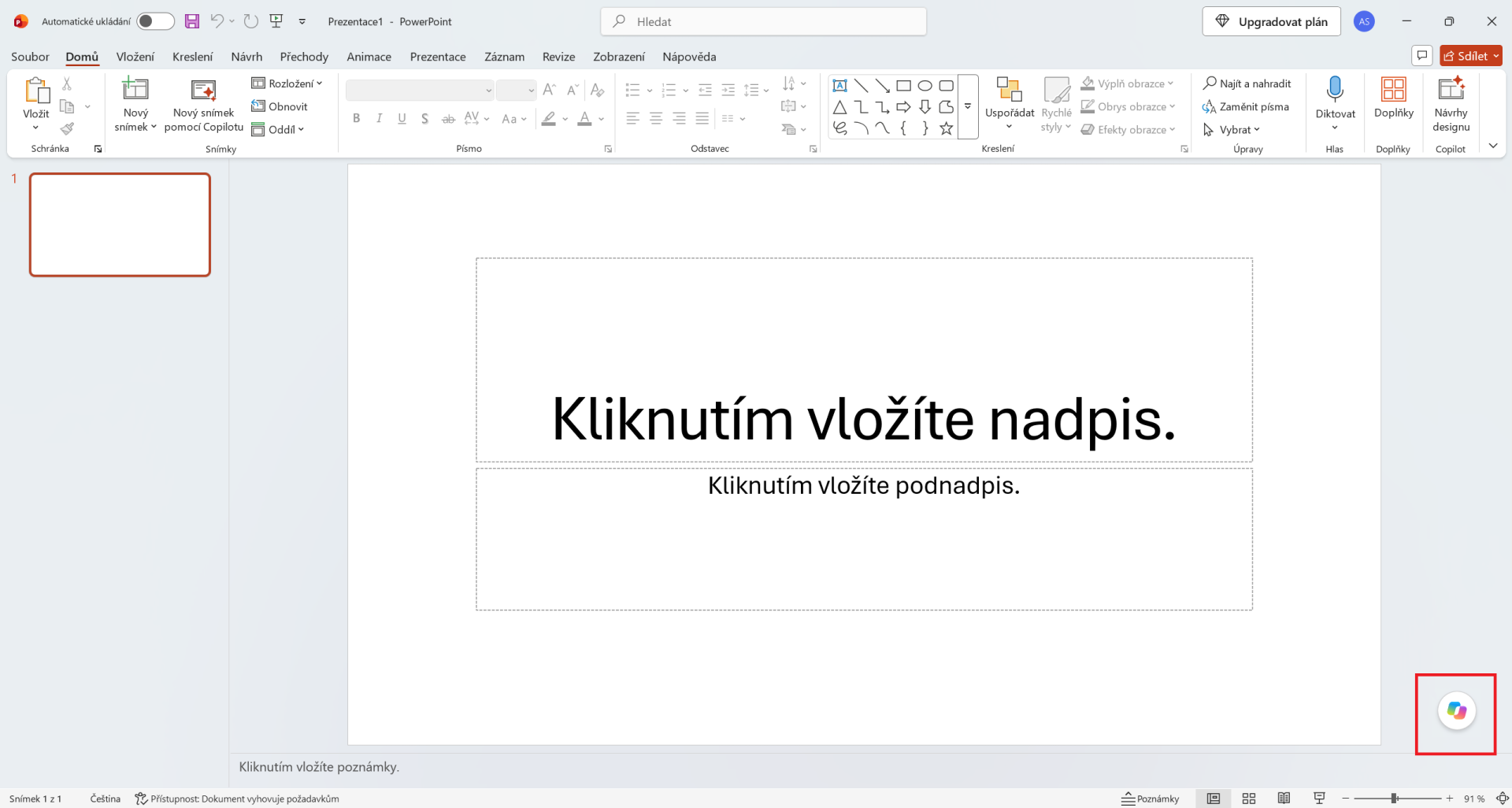Click Obnovit reset button
The height and width of the screenshot is (808, 1512).
pos(280,106)
